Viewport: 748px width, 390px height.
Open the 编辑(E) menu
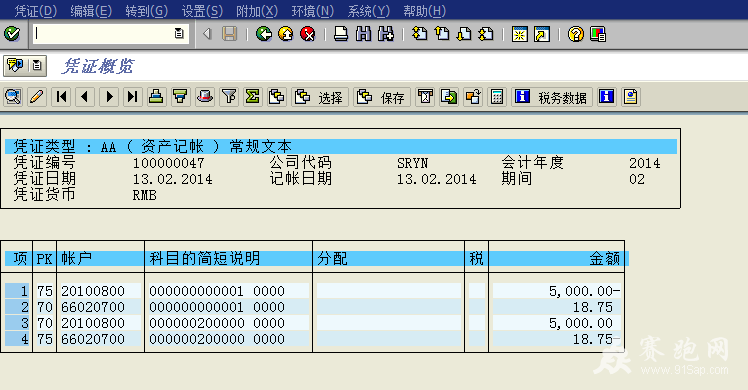91,10
